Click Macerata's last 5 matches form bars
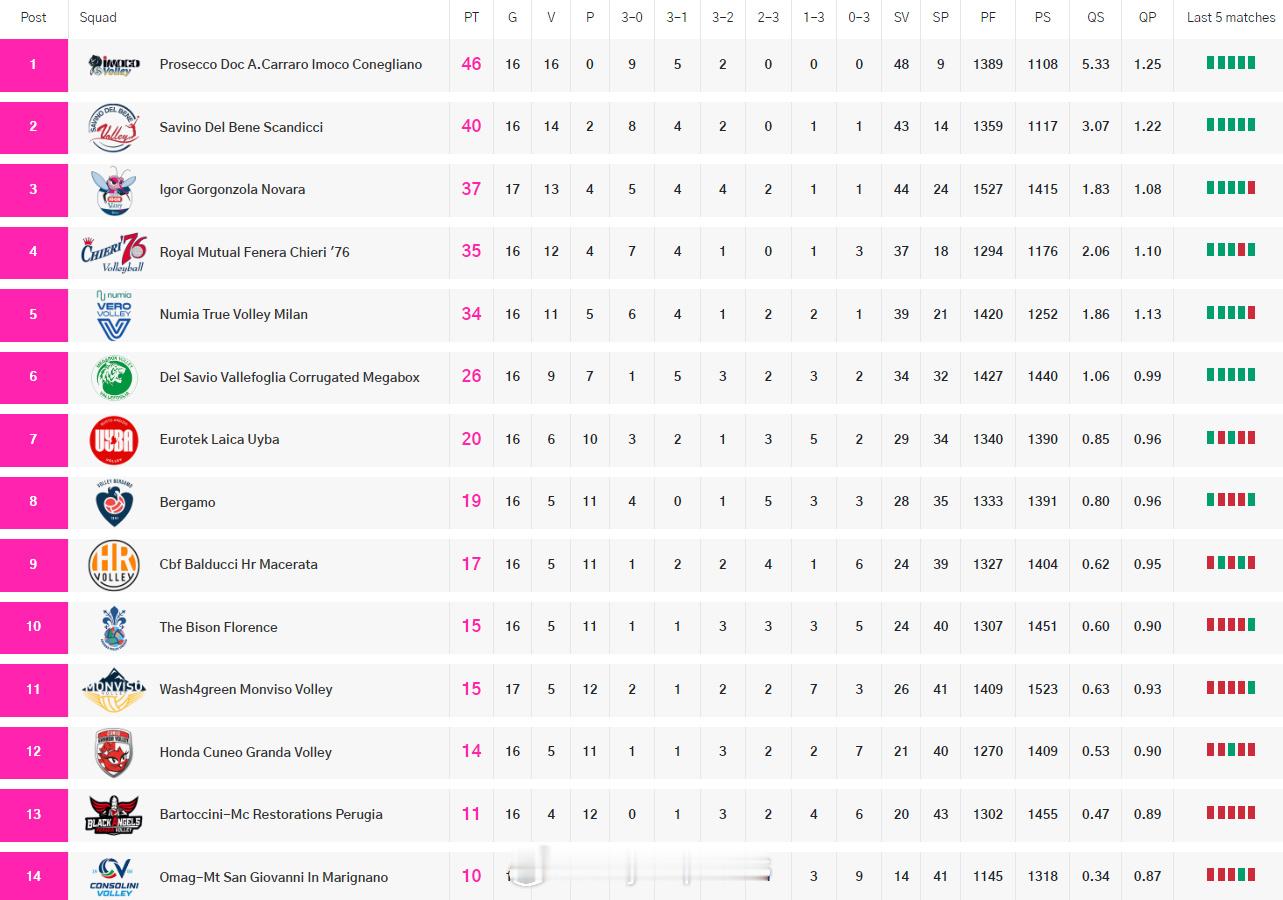The height and width of the screenshot is (900, 1283). click(1231, 562)
